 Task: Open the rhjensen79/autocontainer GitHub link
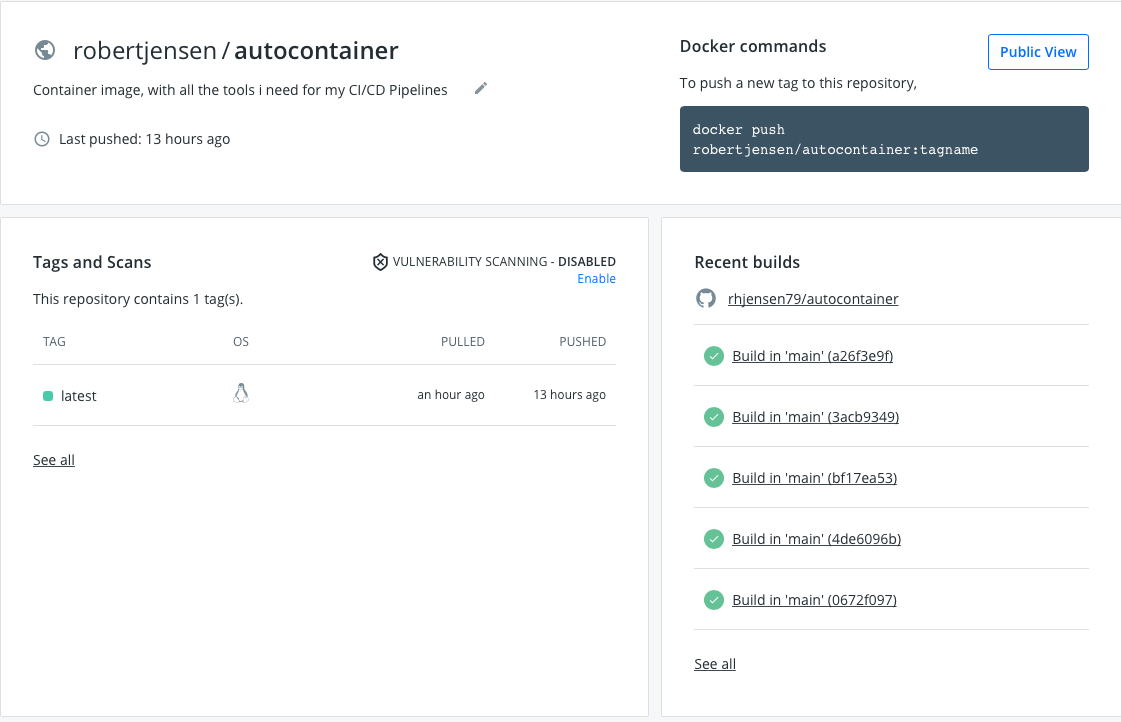(813, 299)
